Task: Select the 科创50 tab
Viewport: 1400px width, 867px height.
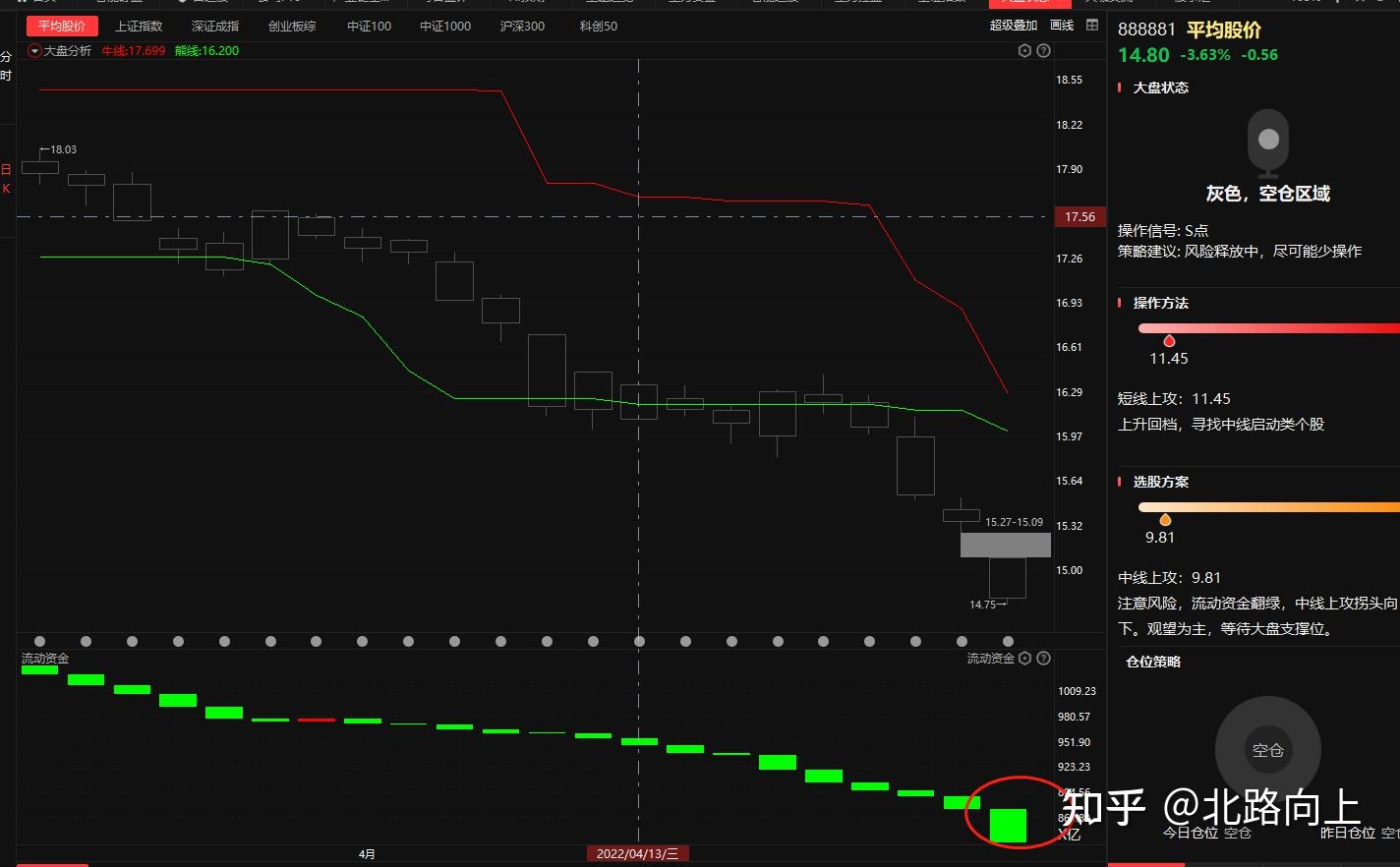Action: pyautogui.click(x=599, y=26)
